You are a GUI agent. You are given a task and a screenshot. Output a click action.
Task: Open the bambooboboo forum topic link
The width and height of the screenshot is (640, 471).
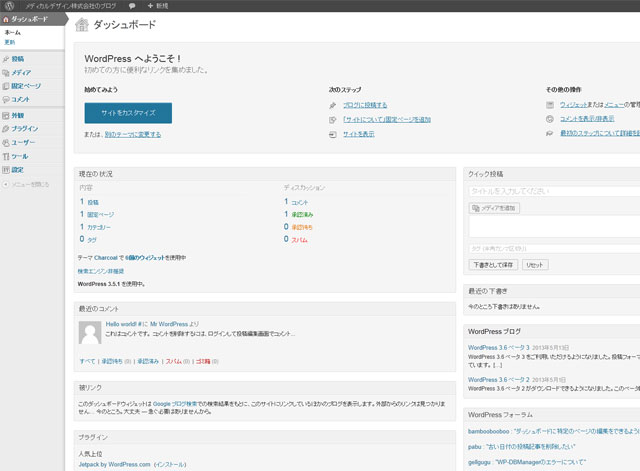point(554,431)
